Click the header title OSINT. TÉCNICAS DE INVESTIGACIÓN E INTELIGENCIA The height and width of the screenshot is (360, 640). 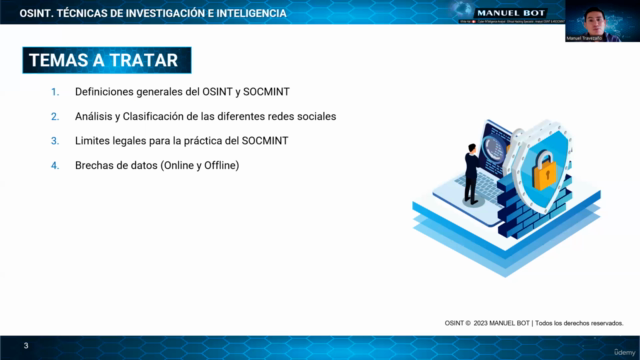pyautogui.click(x=153, y=13)
